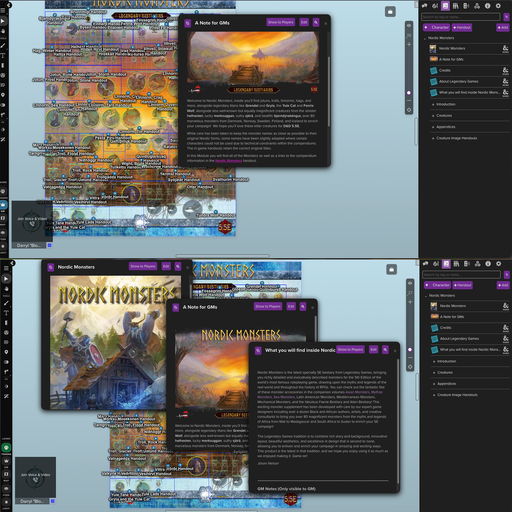Click magnifier icon in What you will find header

click(x=385, y=349)
